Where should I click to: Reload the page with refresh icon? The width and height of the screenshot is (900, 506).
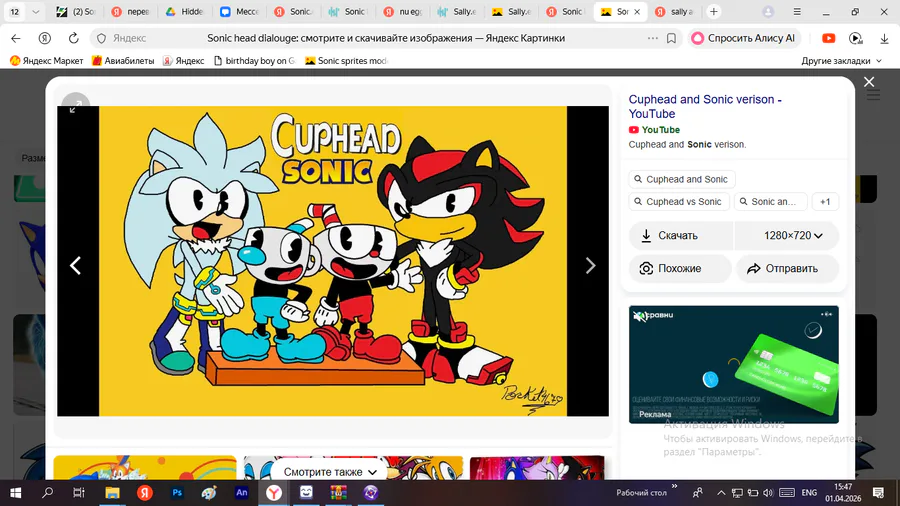pyautogui.click(x=73, y=38)
